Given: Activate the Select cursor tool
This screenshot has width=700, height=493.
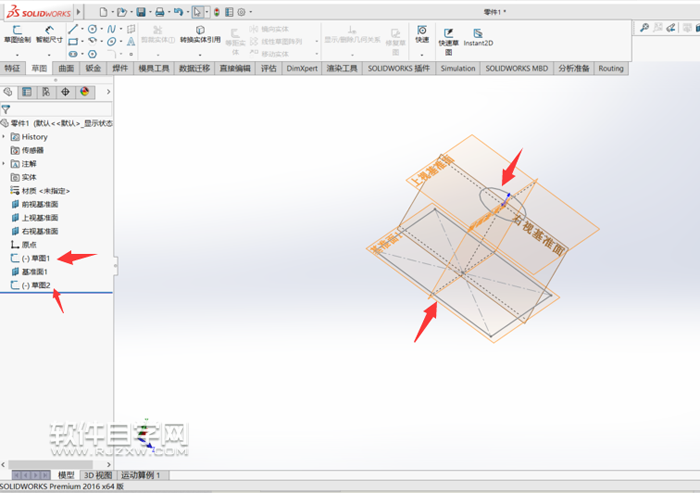Looking at the screenshot, I should point(197,12).
